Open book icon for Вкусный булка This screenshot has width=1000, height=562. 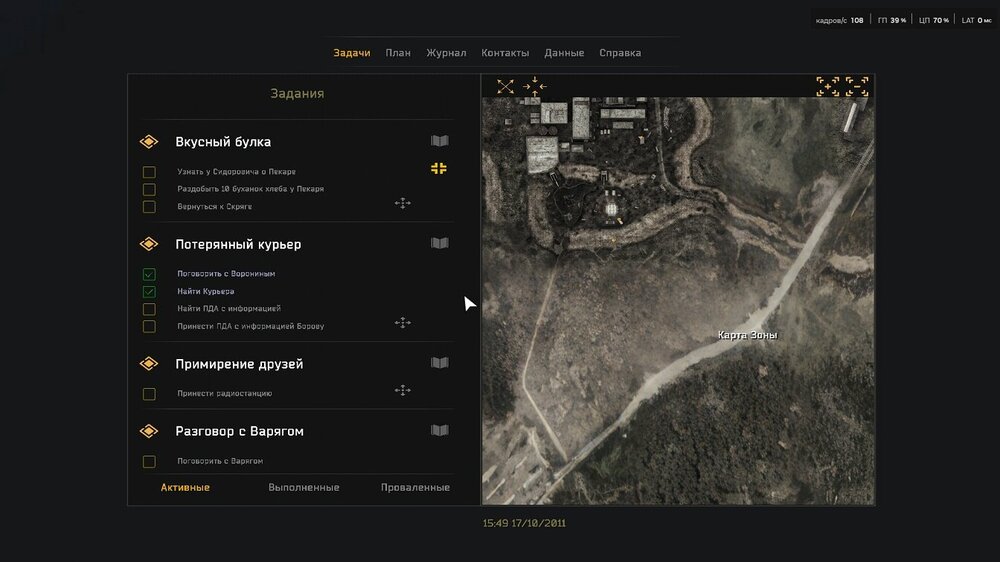tap(439, 141)
